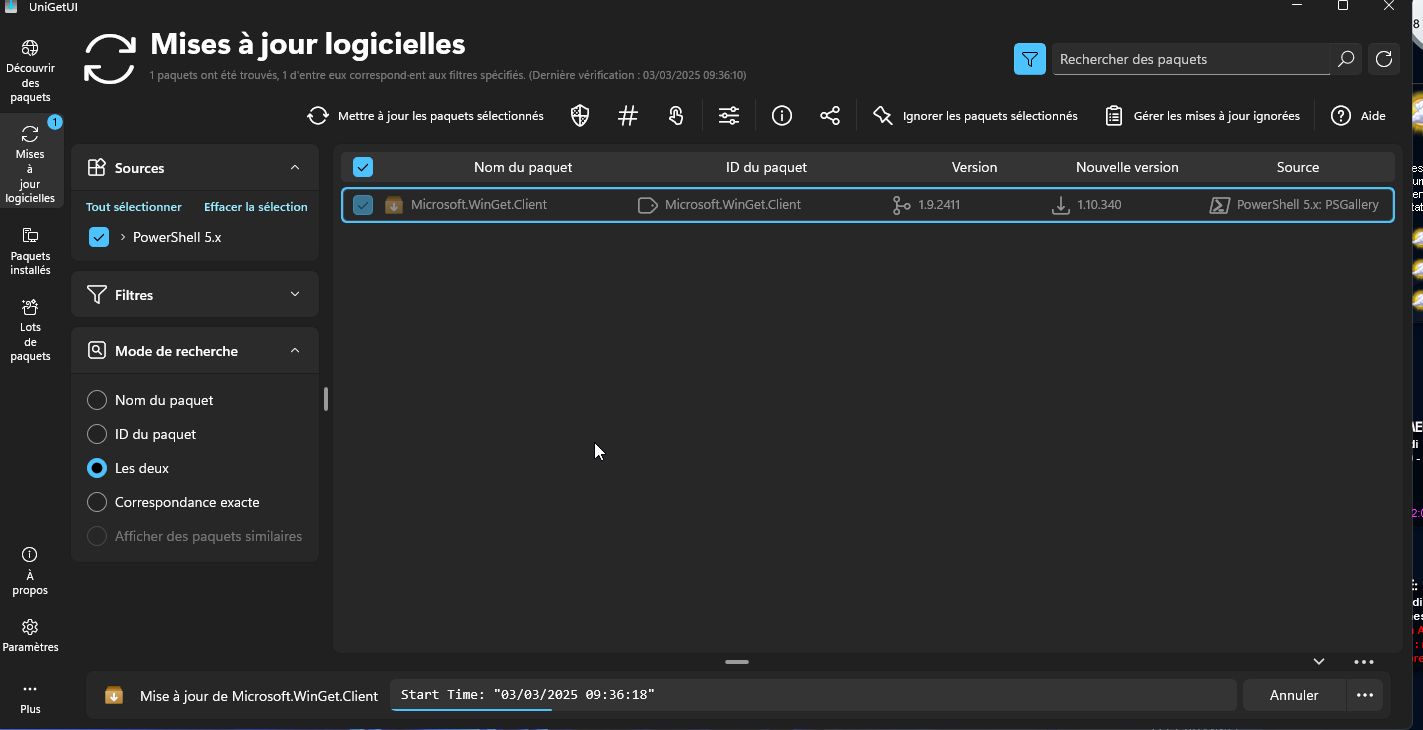Cancel the update with Annuler button
This screenshot has height=730, width=1423.
1294,695
